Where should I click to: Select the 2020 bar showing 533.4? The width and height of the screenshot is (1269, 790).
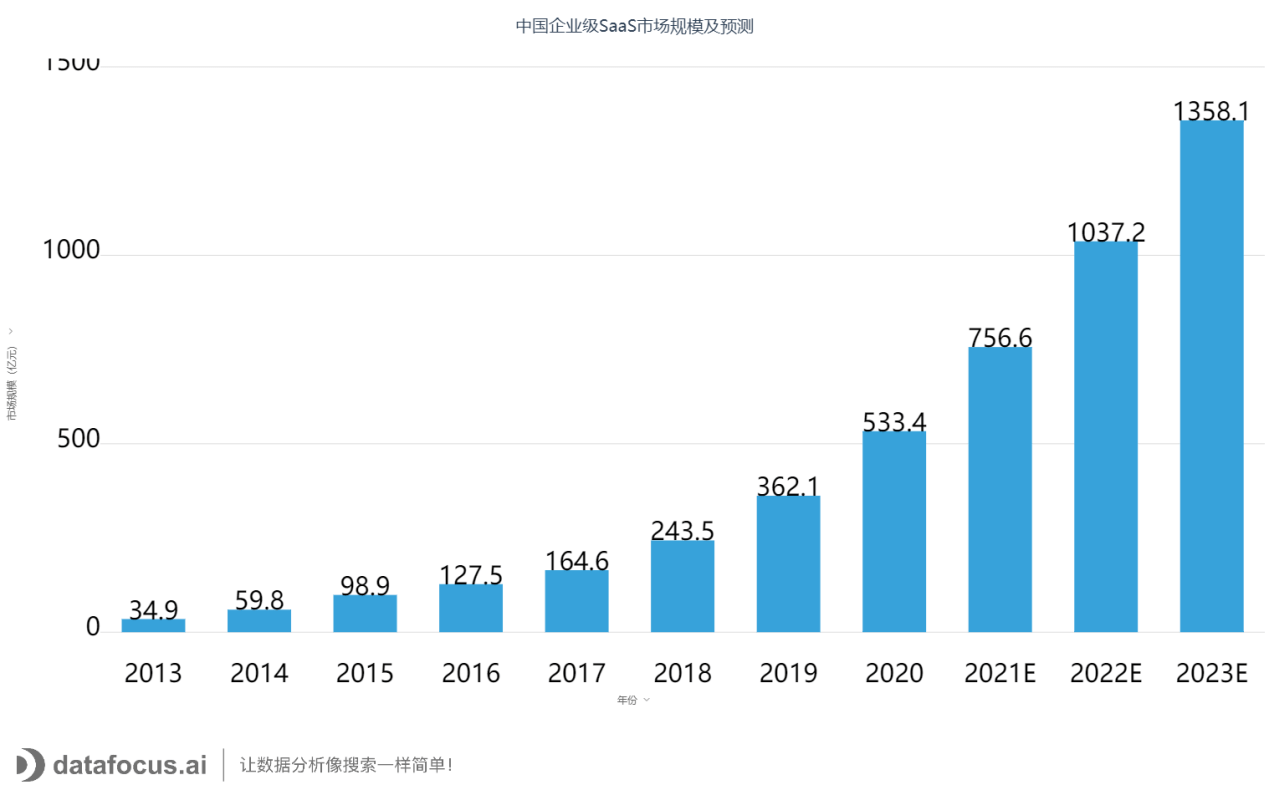(894, 530)
